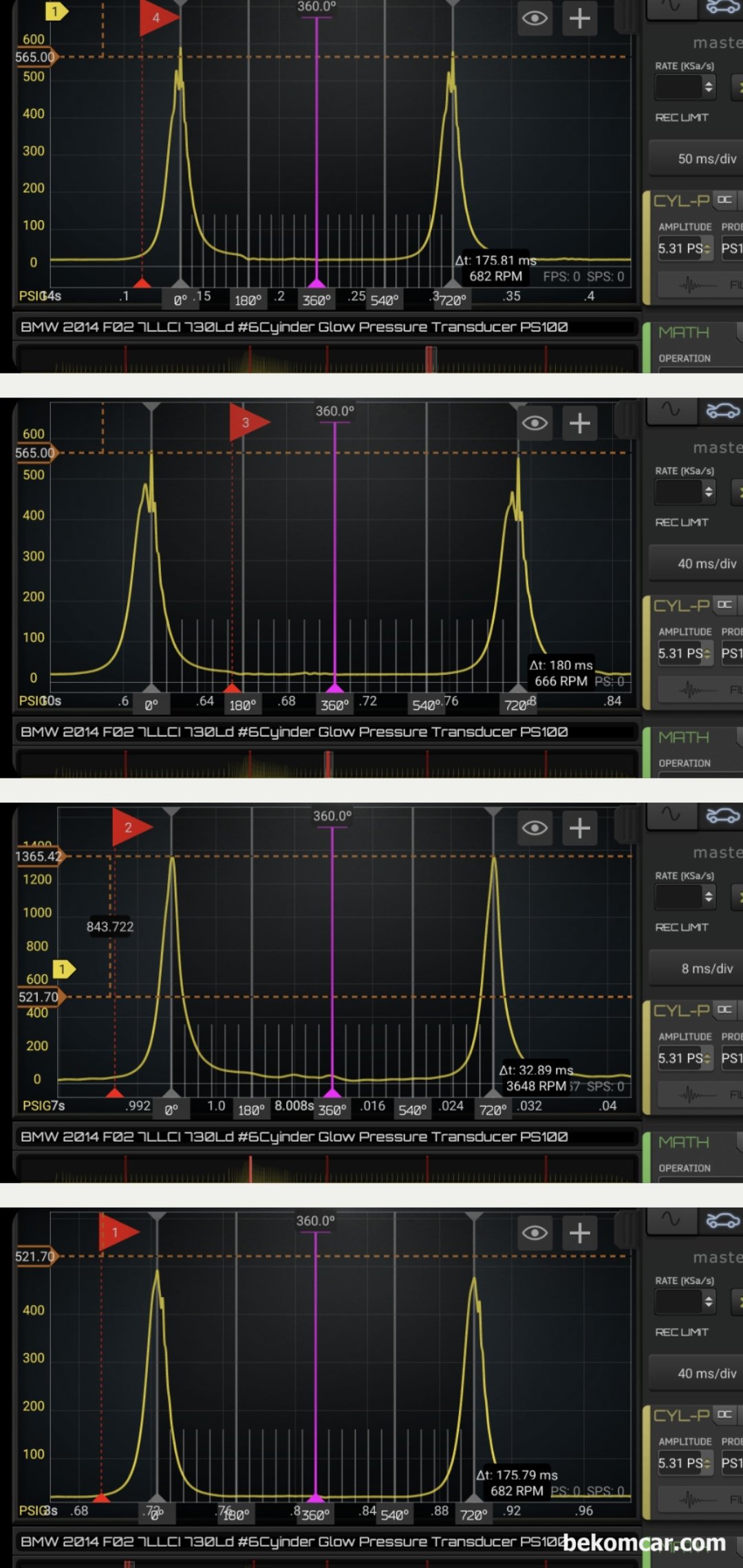The height and width of the screenshot is (1568, 743).
Task: Click the plus icon in the 50 ms/div panel
Action: 580,19
